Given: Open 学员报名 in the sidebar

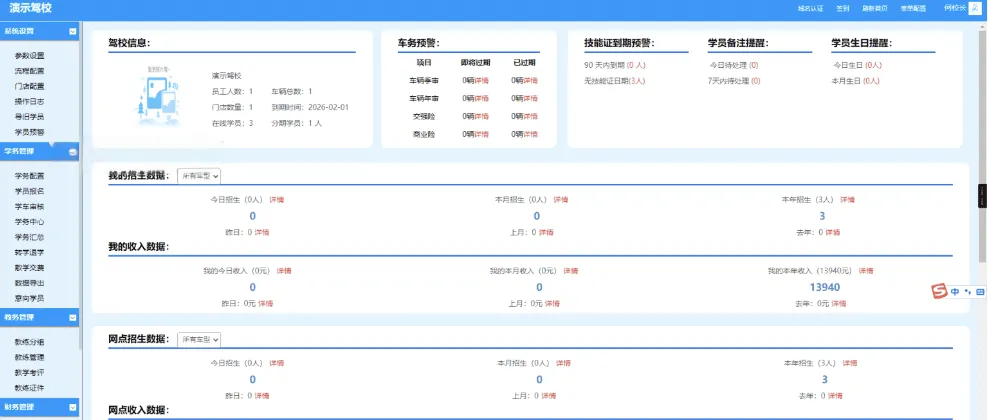Looking at the screenshot, I should tap(30, 191).
